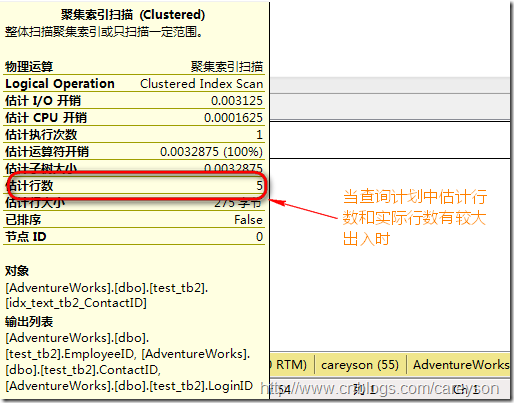
Task: Select the 物理运算 property row
Action: point(134,67)
